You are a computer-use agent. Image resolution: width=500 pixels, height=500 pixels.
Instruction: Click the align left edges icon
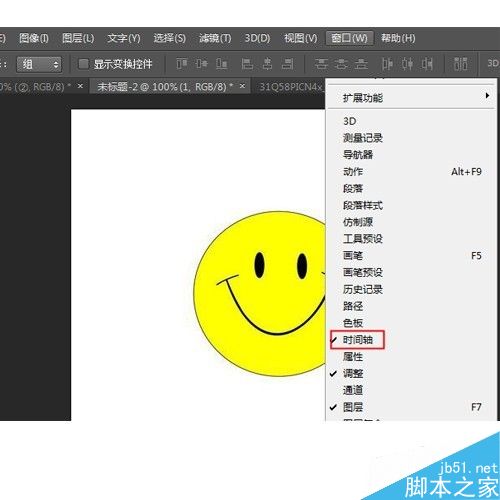pyautogui.click(x=247, y=63)
